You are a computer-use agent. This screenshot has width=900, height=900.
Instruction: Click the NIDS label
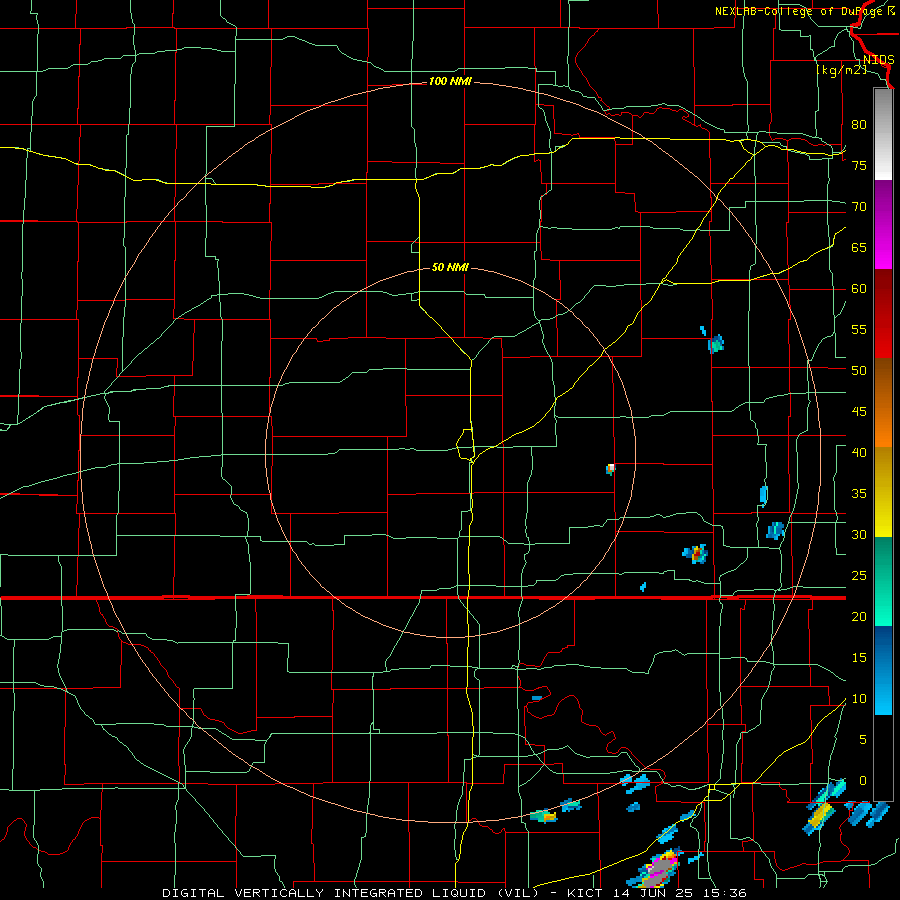click(878, 60)
